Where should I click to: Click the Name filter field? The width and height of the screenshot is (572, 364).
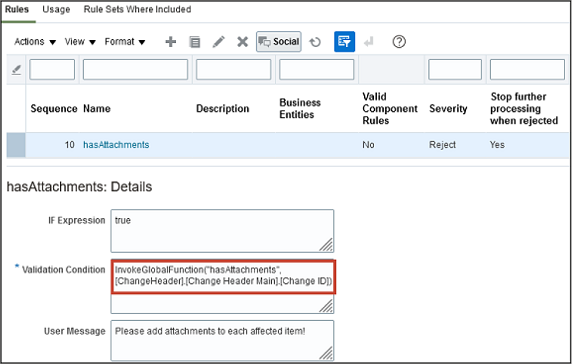click(x=135, y=69)
